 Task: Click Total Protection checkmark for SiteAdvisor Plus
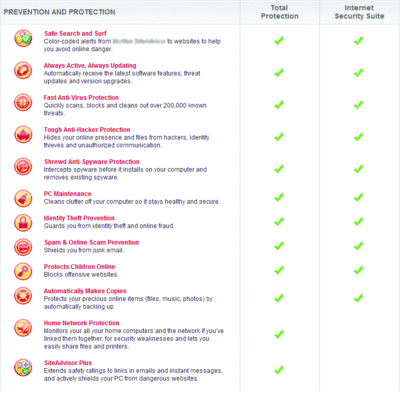(x=279, y=370)
